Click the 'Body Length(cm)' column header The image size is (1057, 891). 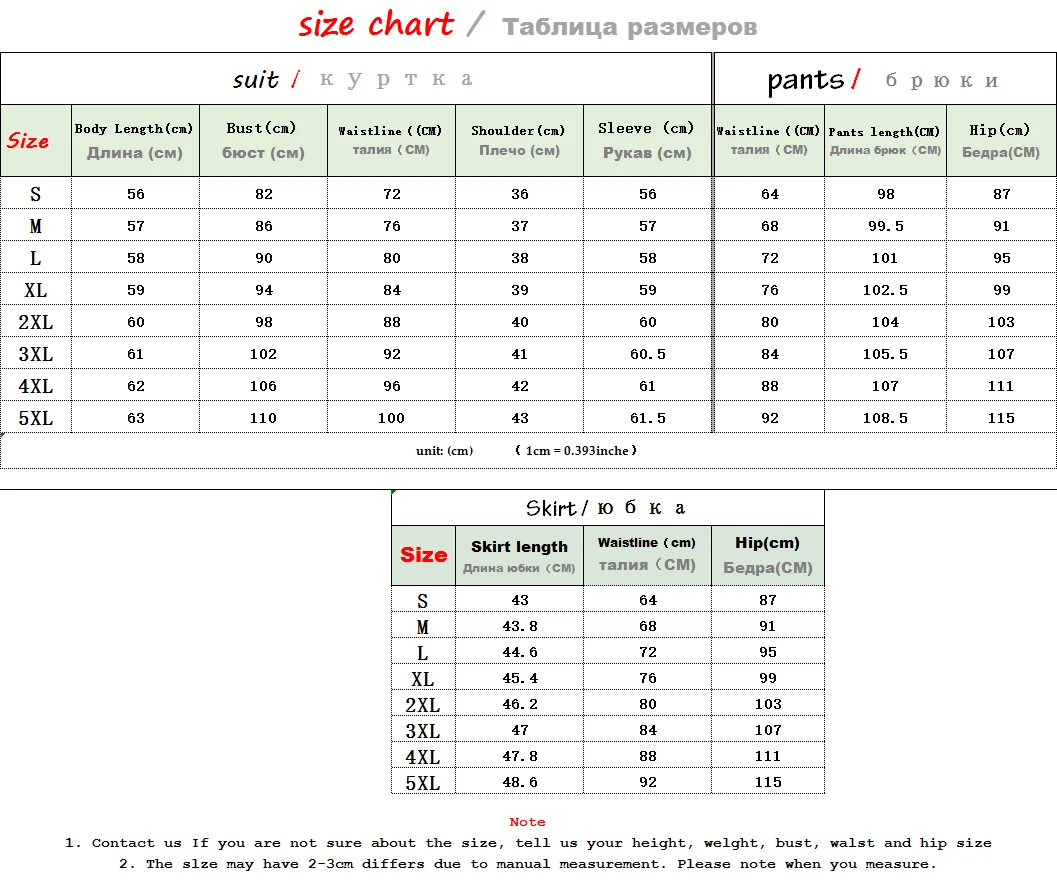coord(135,141)
